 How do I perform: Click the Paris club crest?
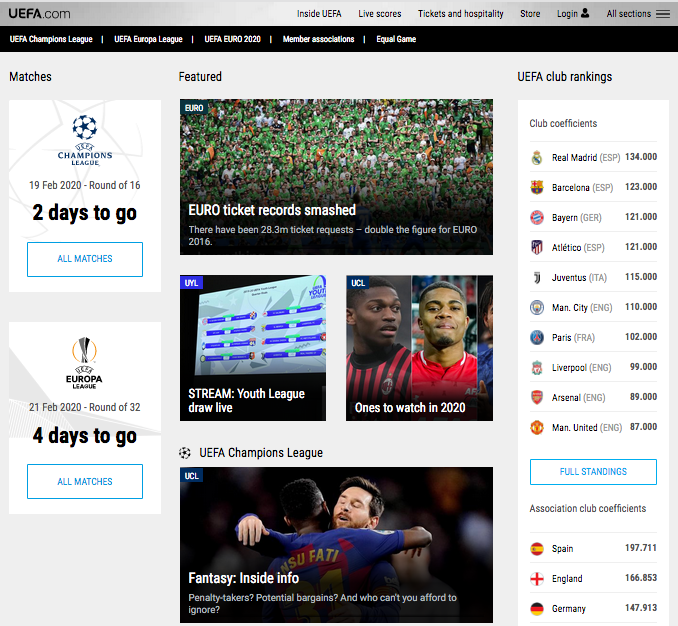[x=537, y=337]
